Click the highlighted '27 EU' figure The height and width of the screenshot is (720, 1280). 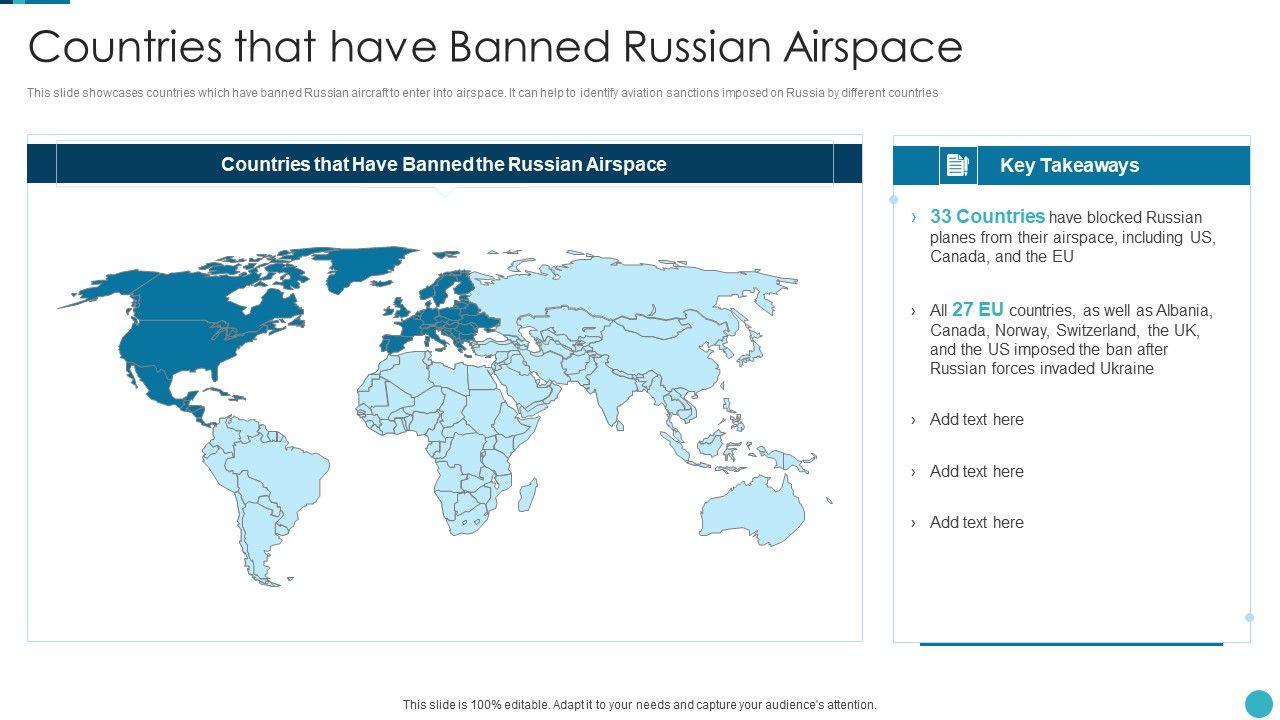(978, 310)
